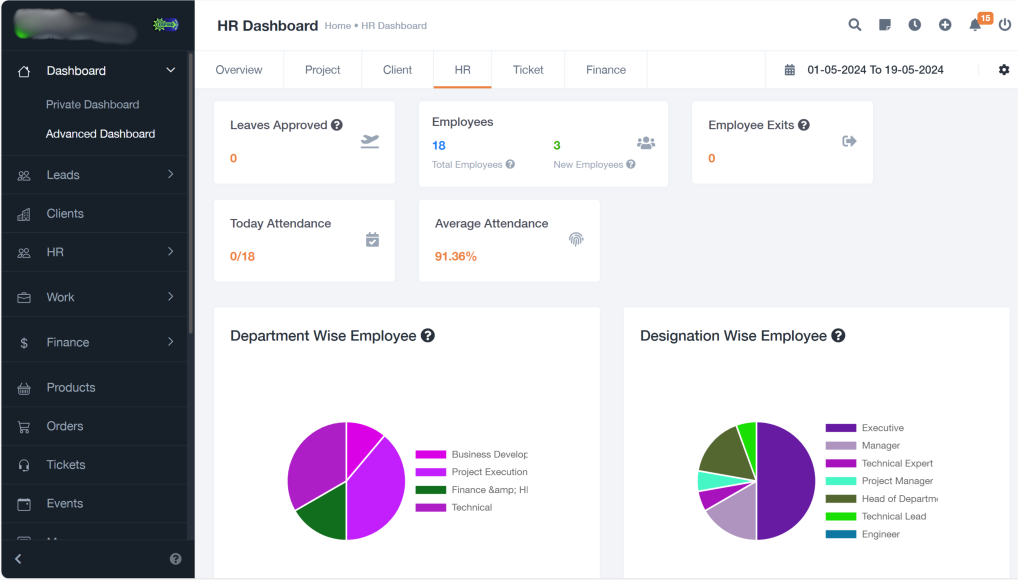
Task: Open dashboard settings gear icon
Action: pyautogui.click(x=1004, y=70)
